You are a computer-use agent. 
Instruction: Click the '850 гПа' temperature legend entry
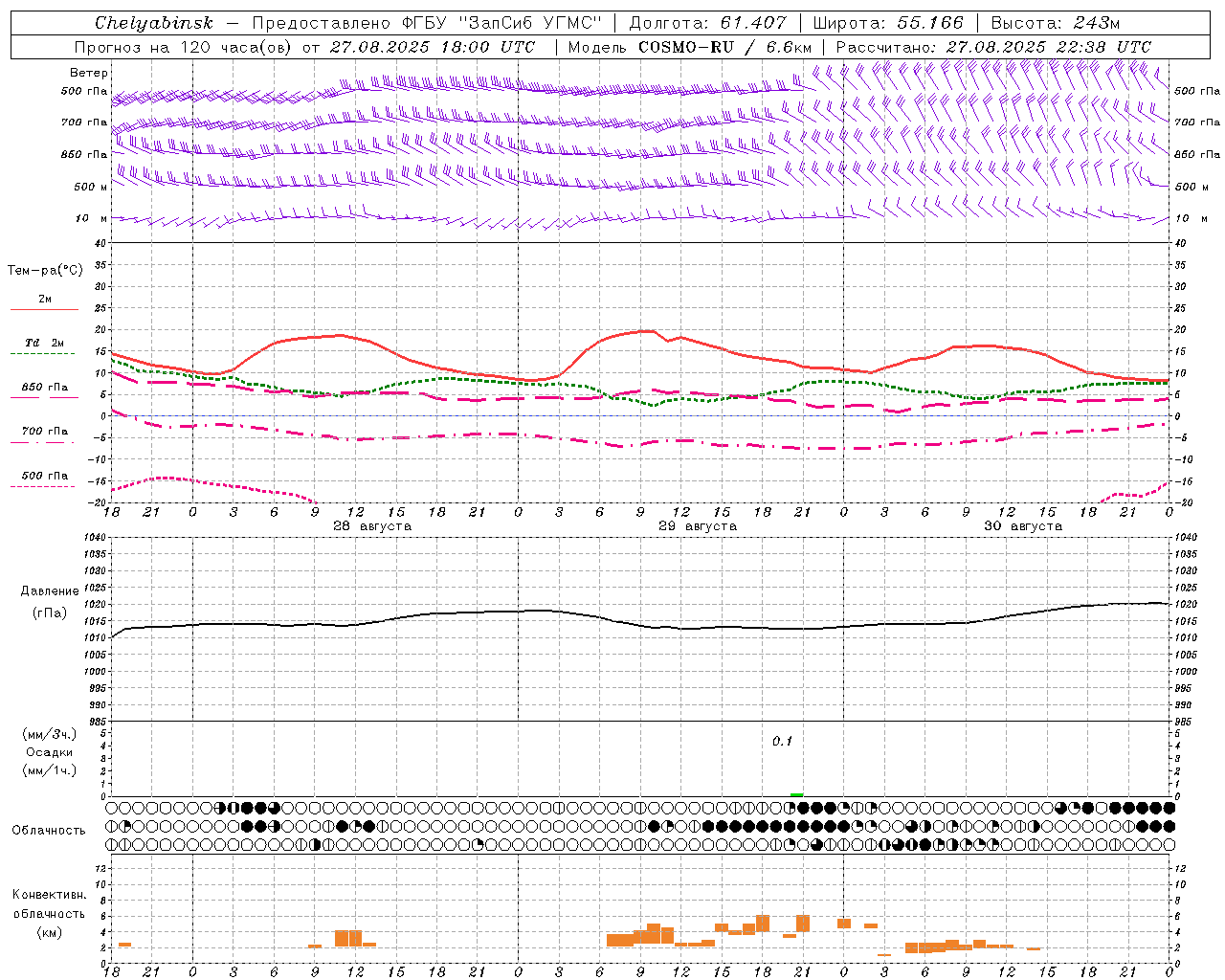(x=45, y=388)
